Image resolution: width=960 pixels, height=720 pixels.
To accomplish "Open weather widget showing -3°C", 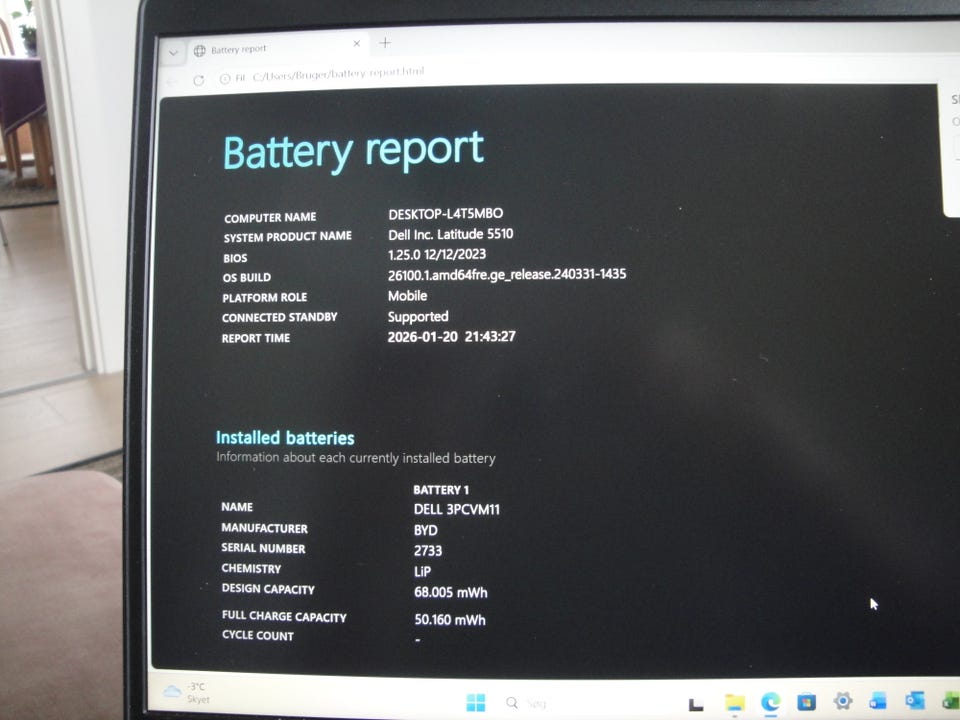I will [x=187, y=692].
